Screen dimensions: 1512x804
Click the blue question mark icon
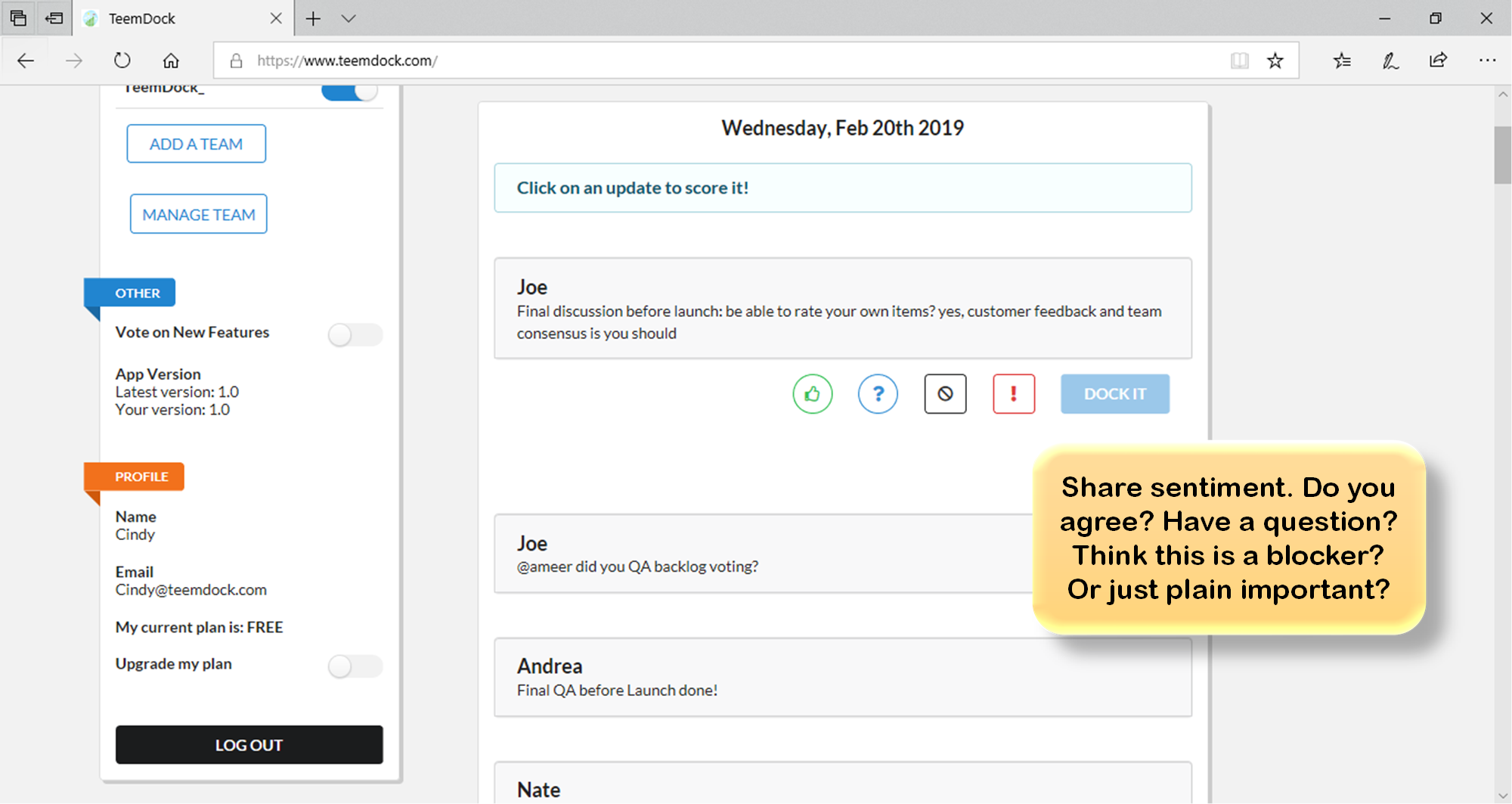click(878, 394)
